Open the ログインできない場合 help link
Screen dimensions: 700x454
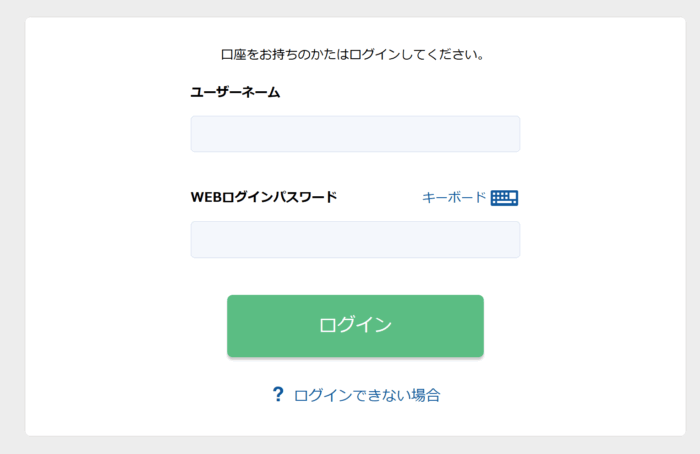point(367,395)
